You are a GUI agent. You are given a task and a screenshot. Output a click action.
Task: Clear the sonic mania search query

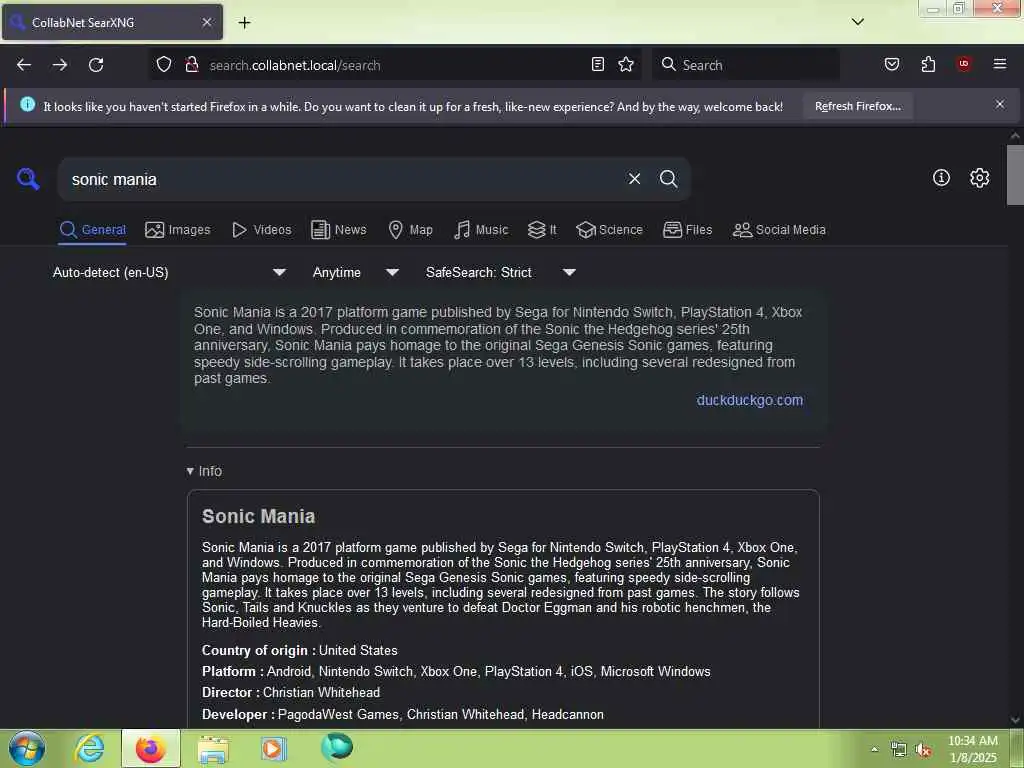coord(634,178)
